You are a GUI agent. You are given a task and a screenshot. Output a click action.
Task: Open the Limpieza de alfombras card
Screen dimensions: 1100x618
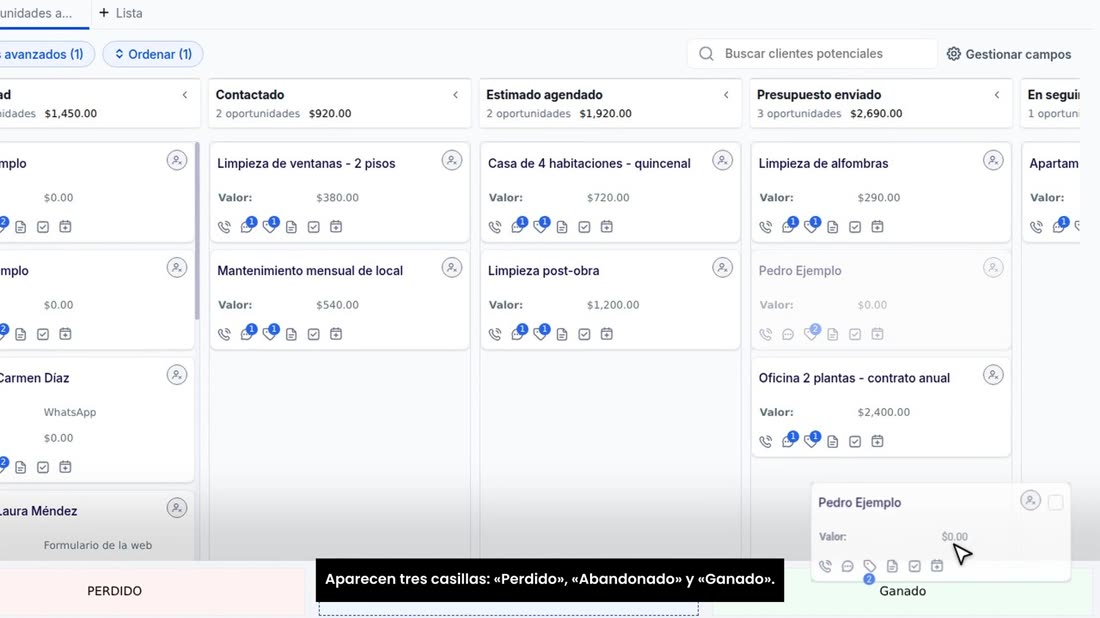[824, 163]
